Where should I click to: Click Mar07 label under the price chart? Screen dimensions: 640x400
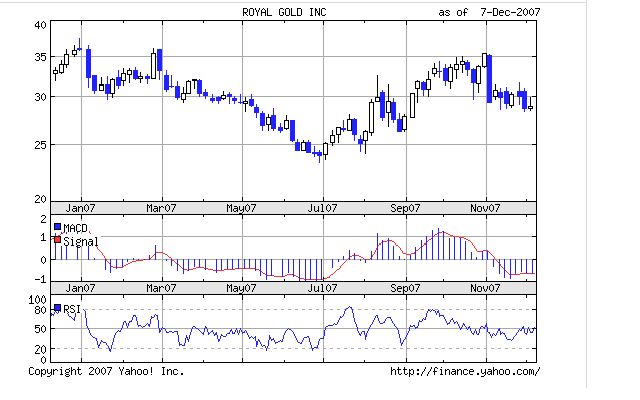click(x=161, y=208)
